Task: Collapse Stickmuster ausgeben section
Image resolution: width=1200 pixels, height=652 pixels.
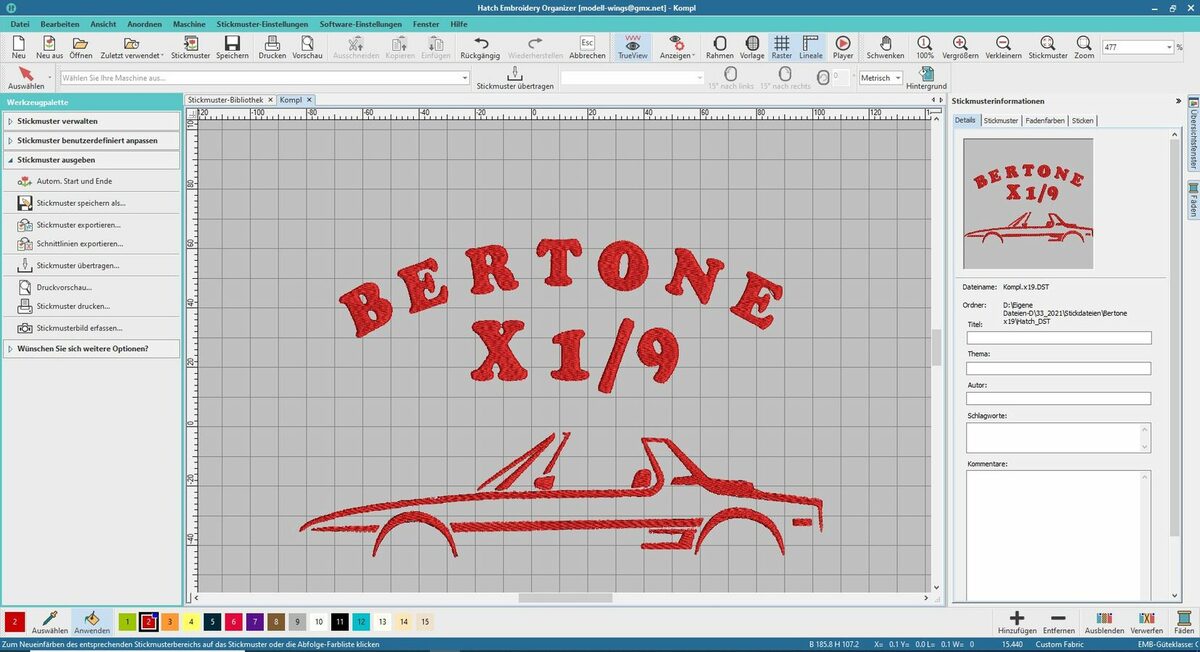Action: pos(92,160)
